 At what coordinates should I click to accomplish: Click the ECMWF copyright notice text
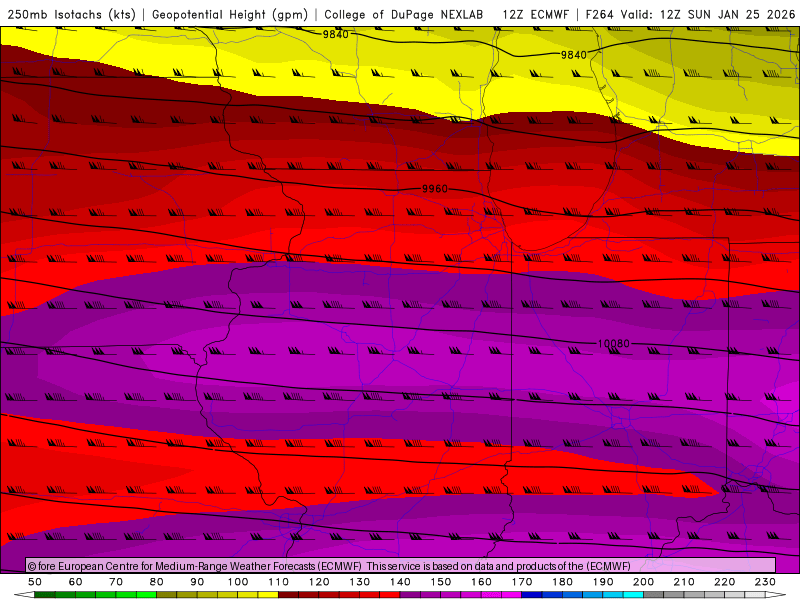pyautogui.click(x=330, y=566)
